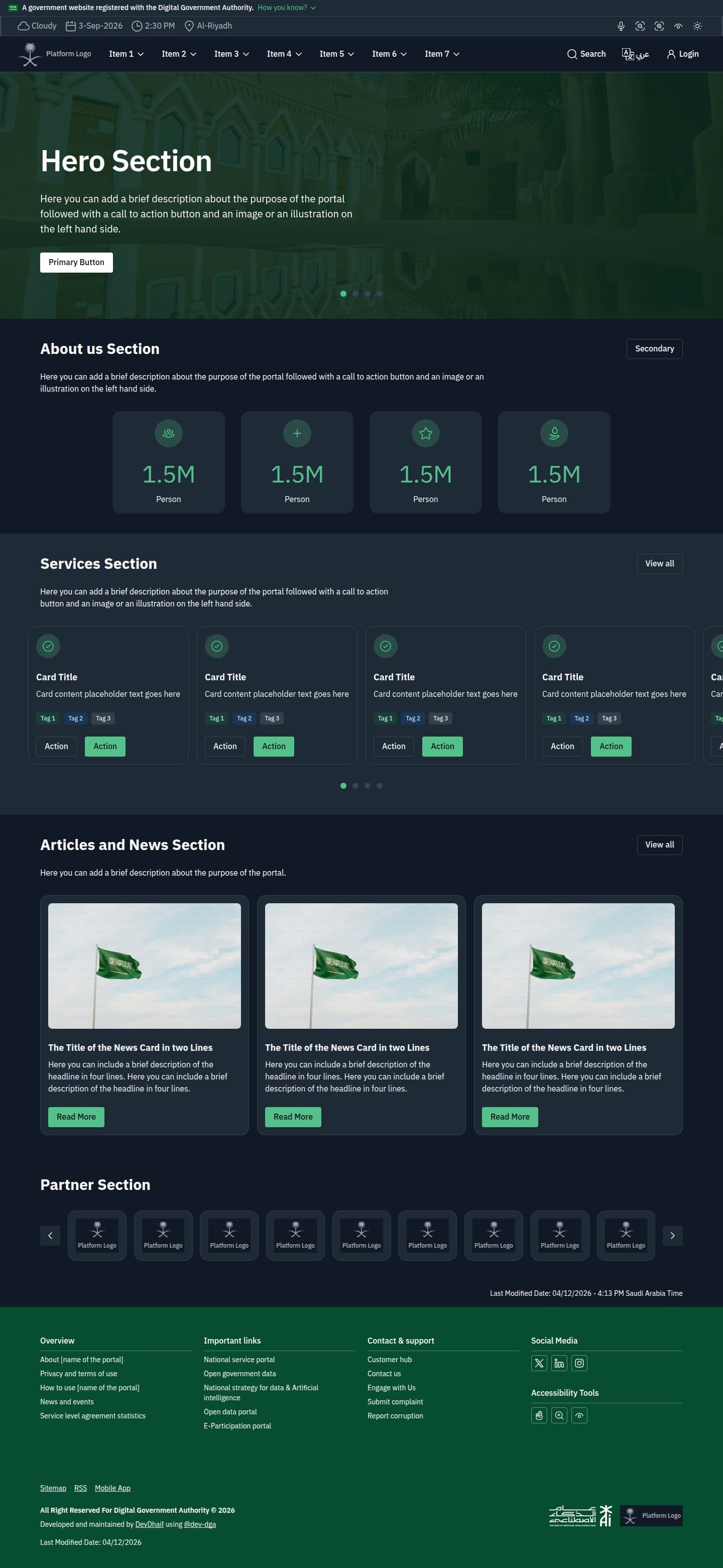
Task: Toggle light/dark theme sun icon
Action: (x=697, y=26)
